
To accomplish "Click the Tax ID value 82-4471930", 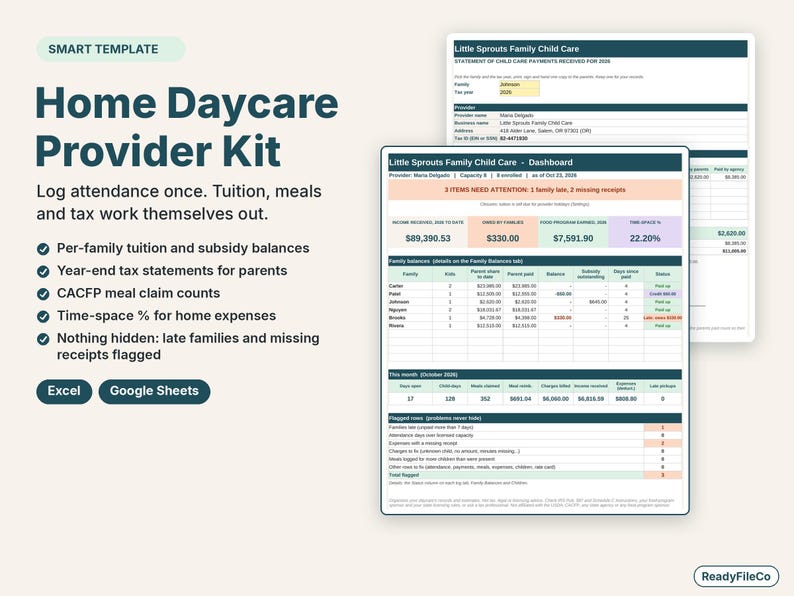I will [513, 138].
